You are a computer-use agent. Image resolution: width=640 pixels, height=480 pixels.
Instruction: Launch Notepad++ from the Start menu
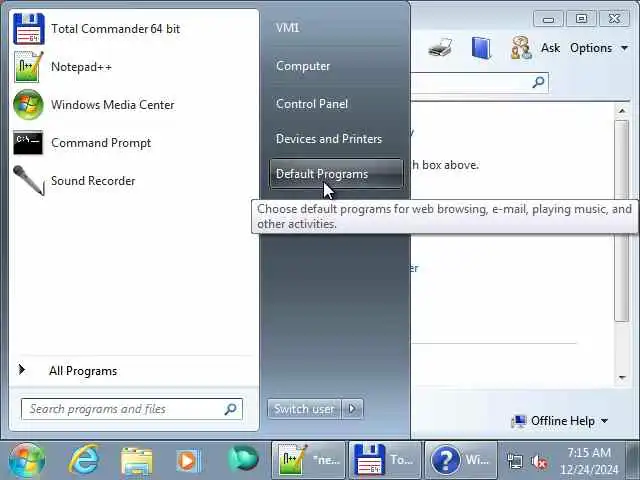pos(134,67)
